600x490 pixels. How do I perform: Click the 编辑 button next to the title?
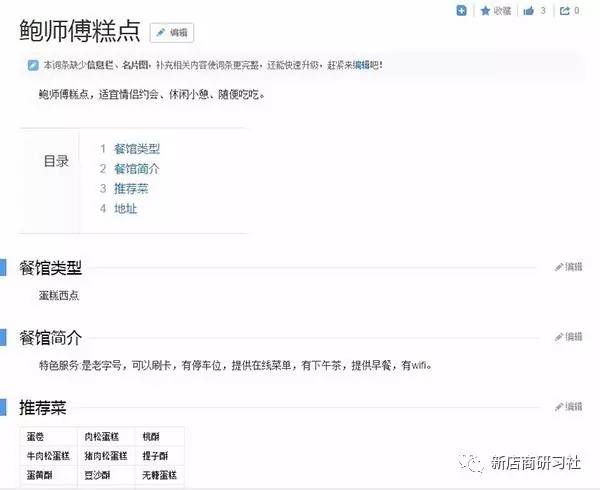coord(172,33)
